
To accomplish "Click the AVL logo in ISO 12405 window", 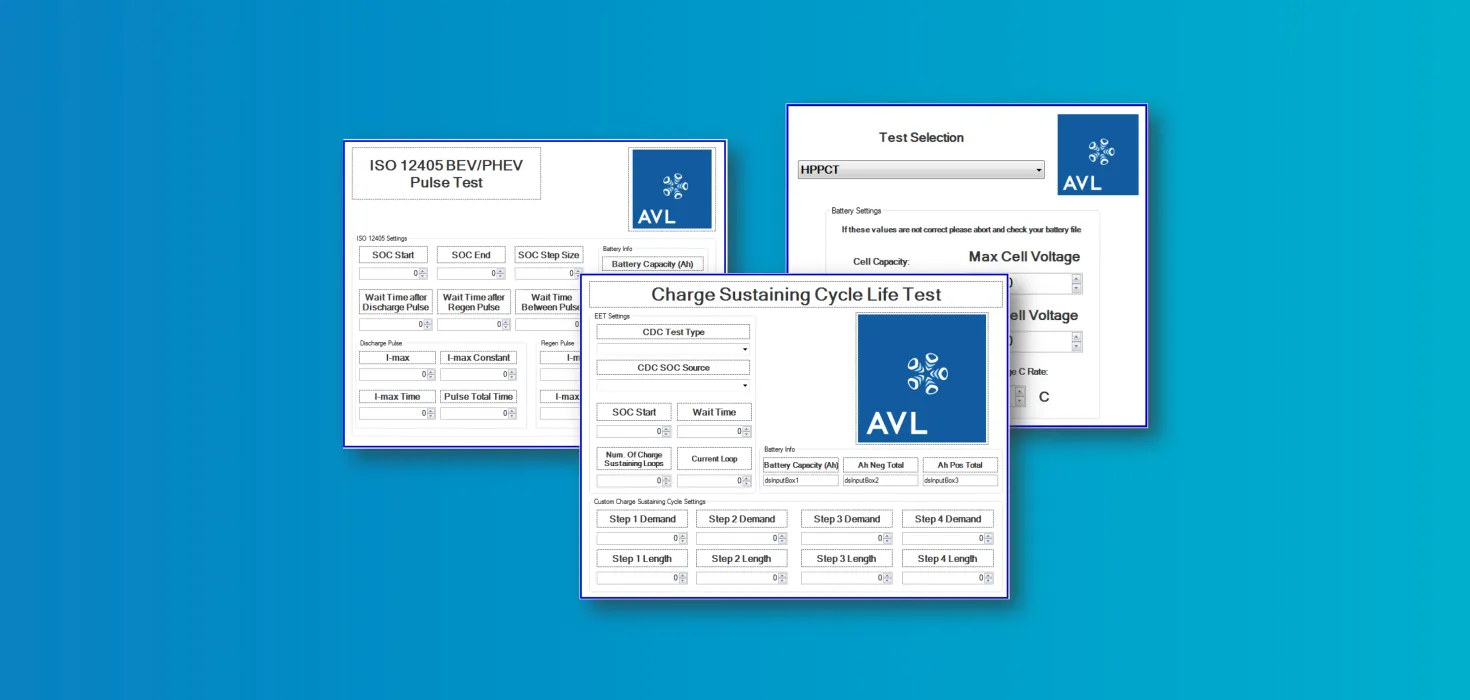I will [671, 189].
